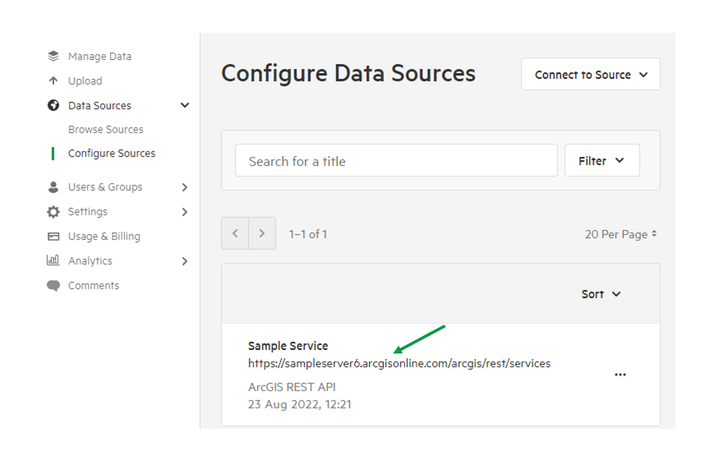Open Browse Sources in sidebar
Viewport: 720px width, 462px height.
pyautogui.click(x=106, y=130)
